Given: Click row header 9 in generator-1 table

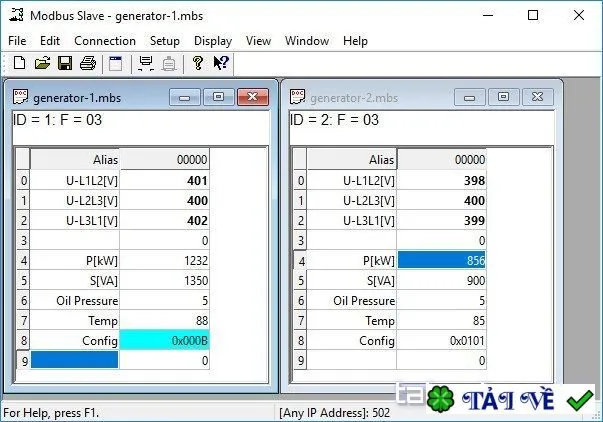Looking at the screenshot, I should click(24, 361).
